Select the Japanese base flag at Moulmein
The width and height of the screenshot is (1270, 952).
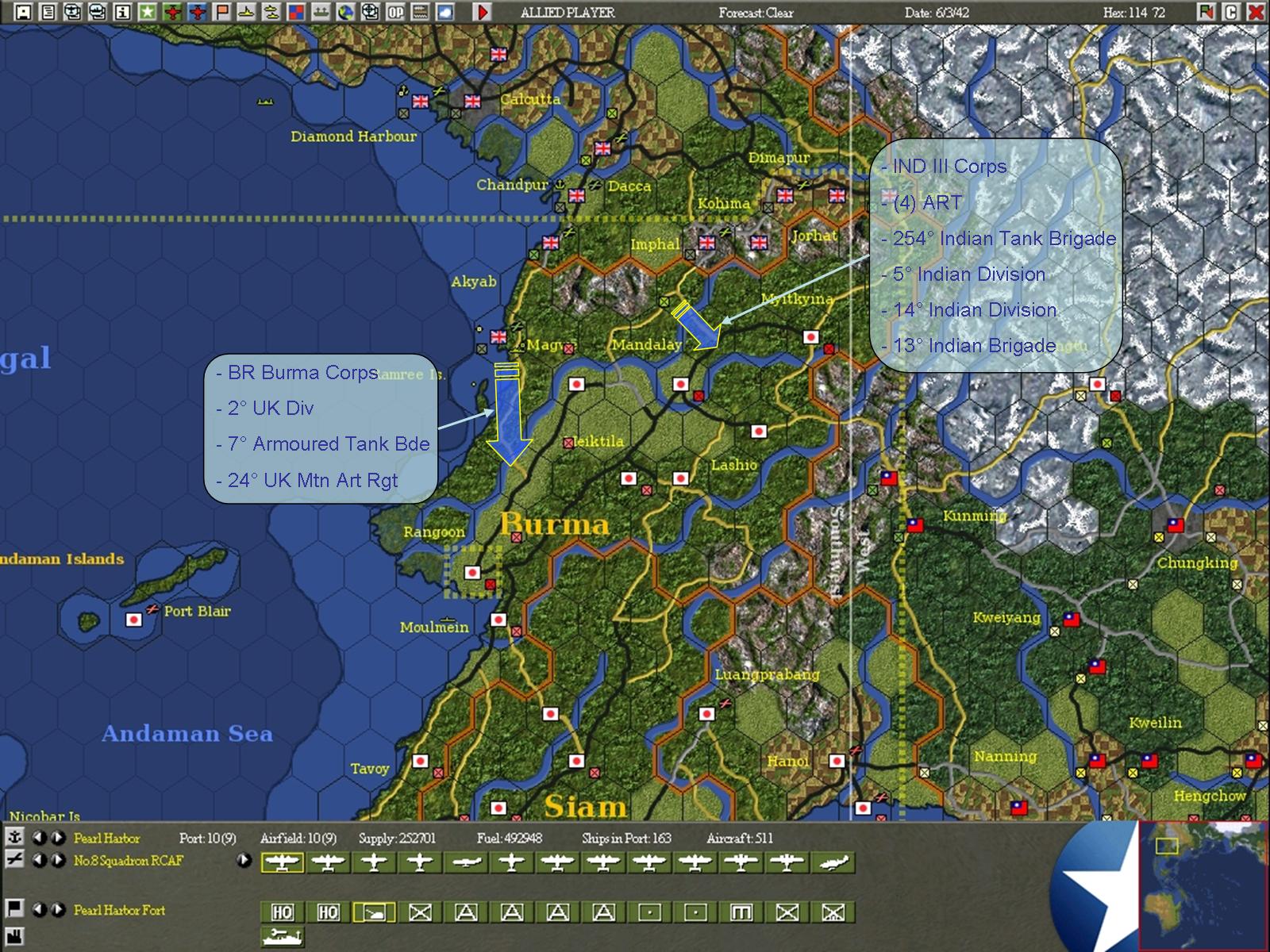(498, 620)
